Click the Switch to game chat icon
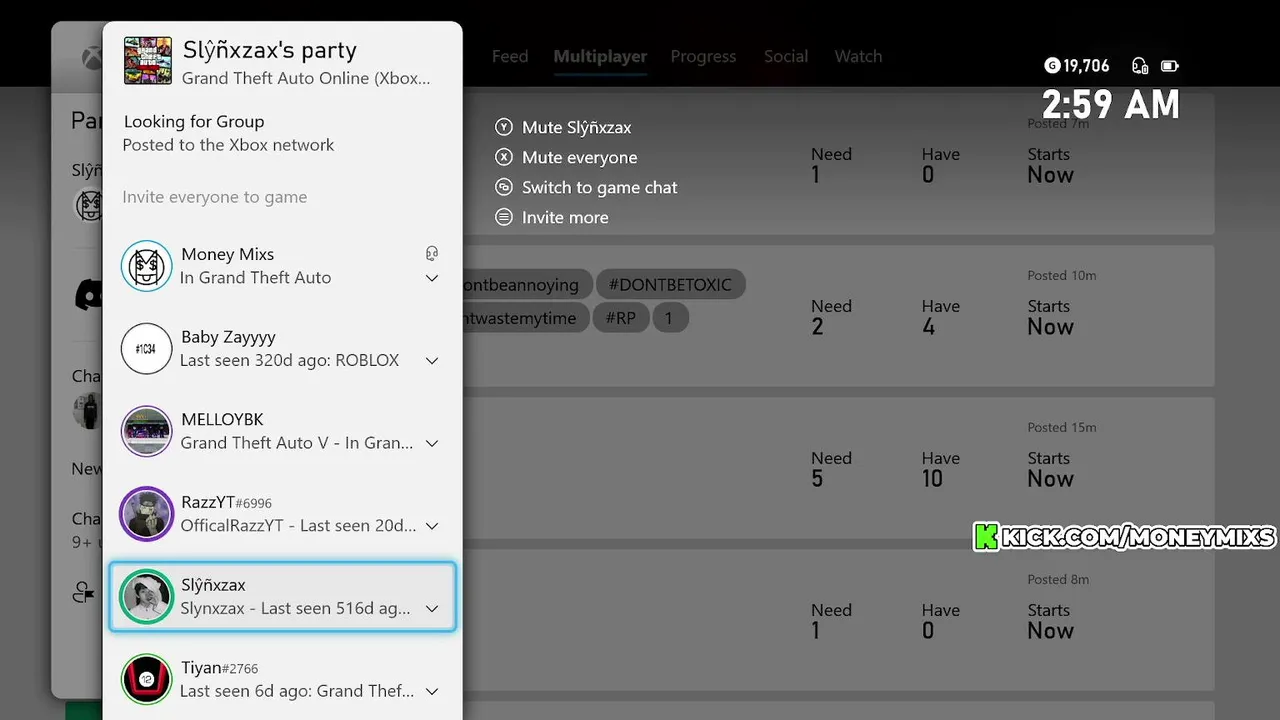This screenshot has height=720, width=1280. [504, 187]
